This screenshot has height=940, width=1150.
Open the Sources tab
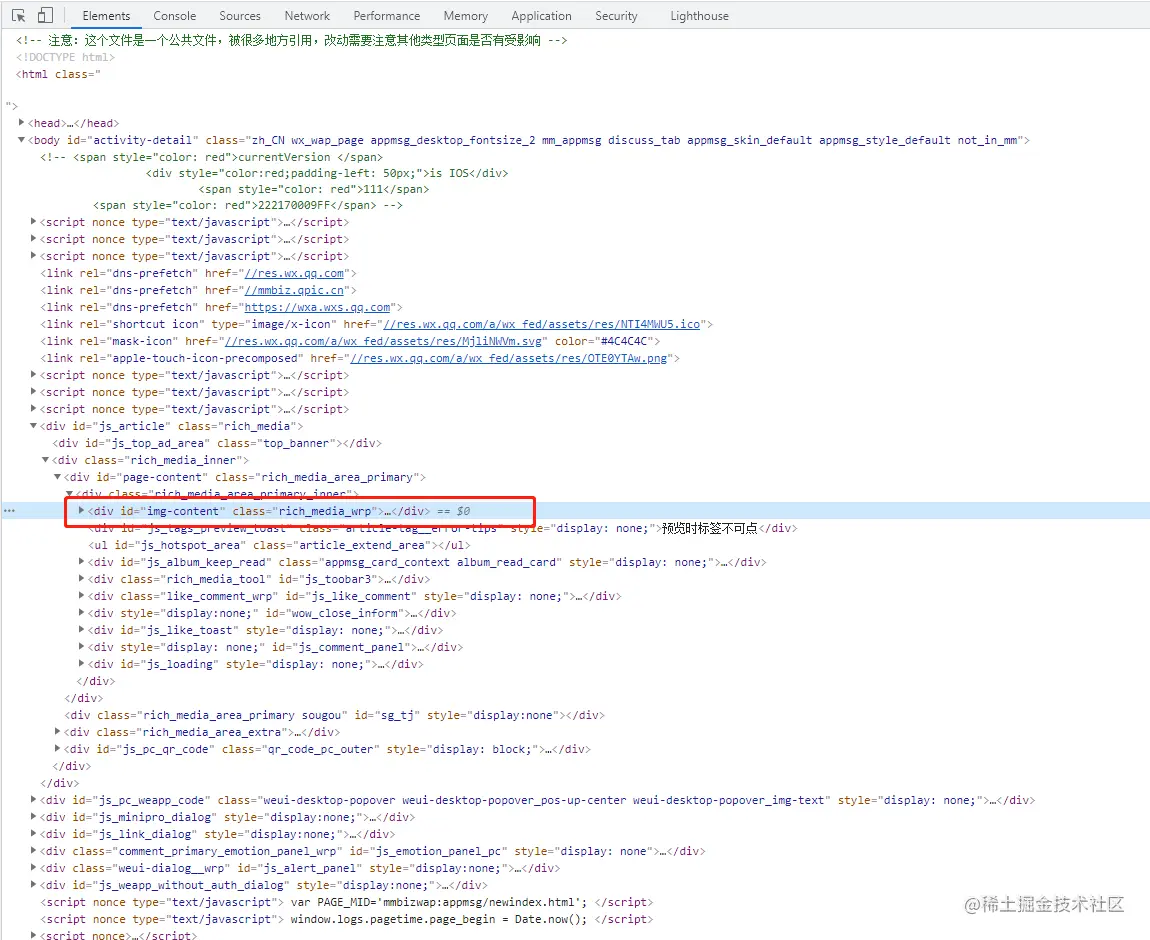[240, 15]
